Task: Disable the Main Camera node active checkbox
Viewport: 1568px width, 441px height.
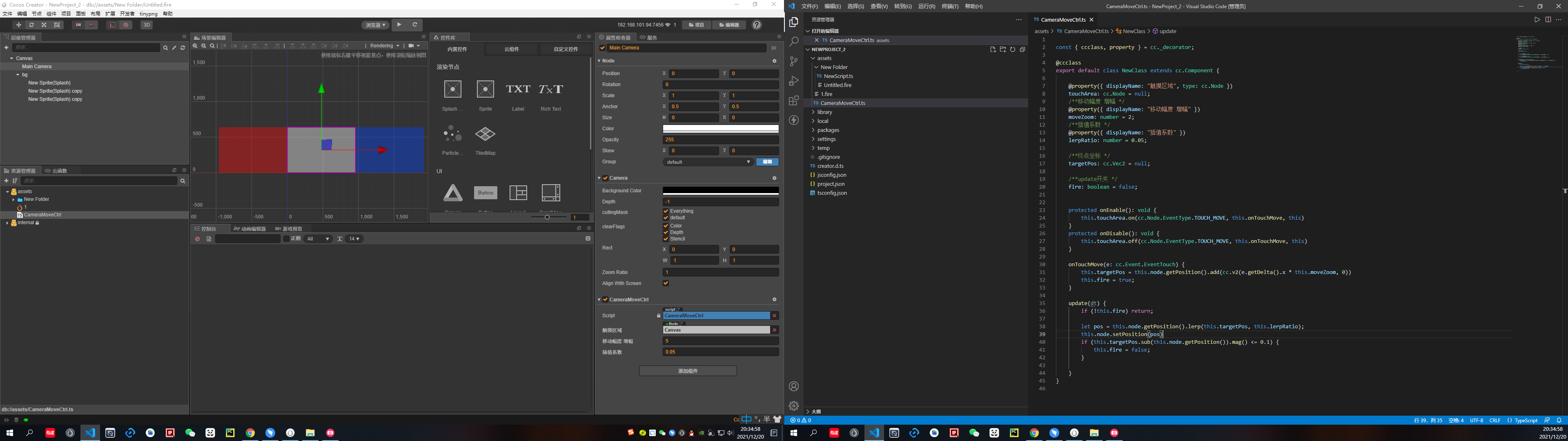Action: click(603, 48)
